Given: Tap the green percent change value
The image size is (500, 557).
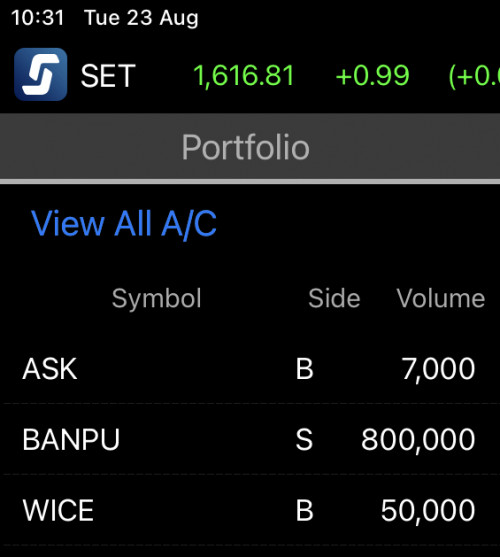Looking at the screenshot, I should (474, 76).
